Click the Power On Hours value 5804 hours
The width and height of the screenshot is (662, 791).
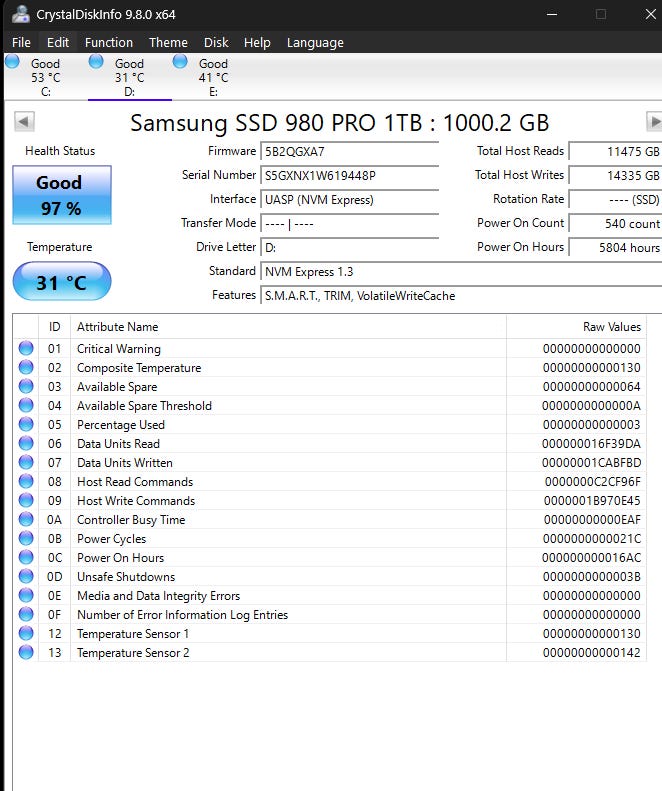tap(615, 248)
